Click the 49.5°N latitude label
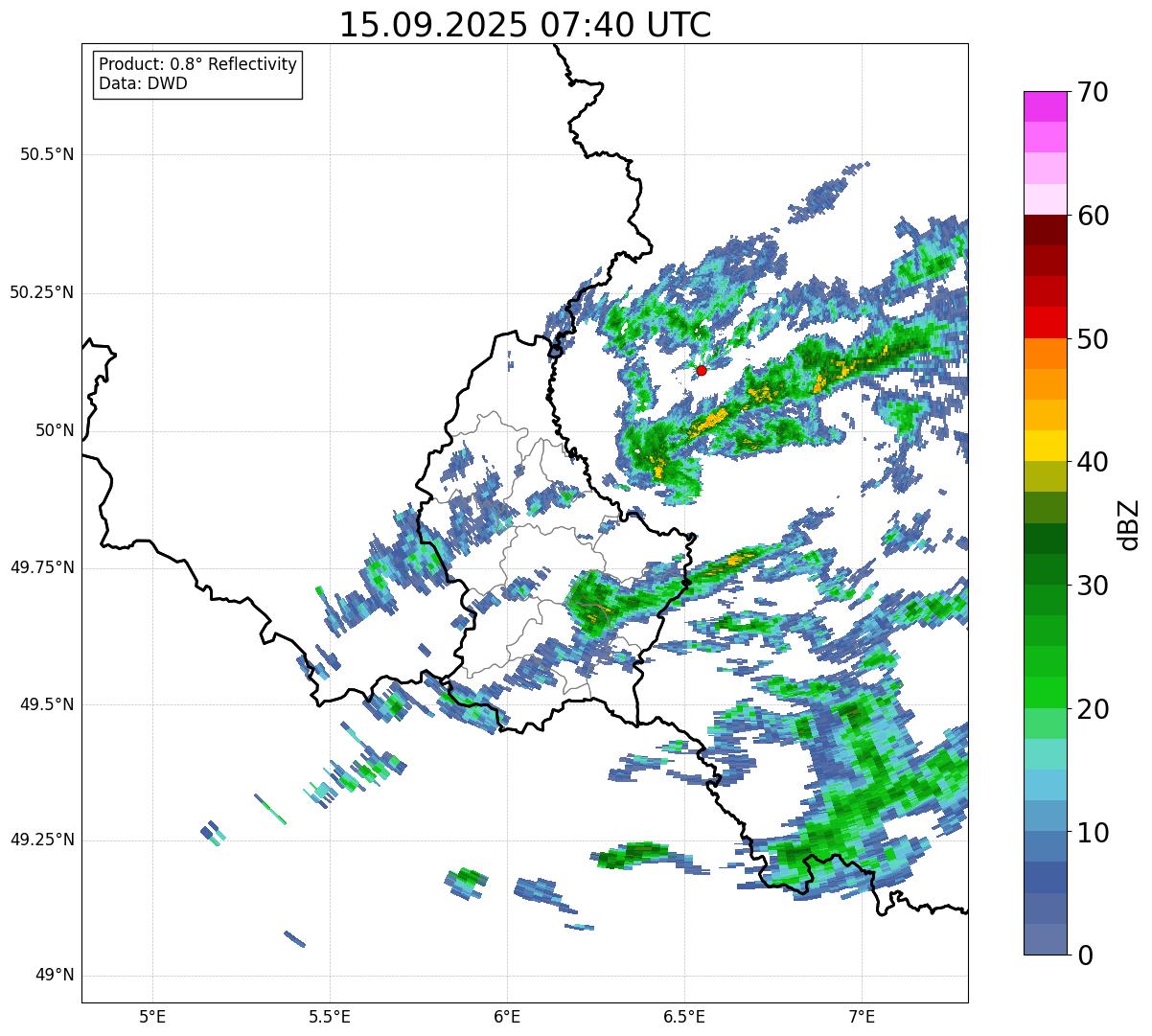The image size is (1152, 1036). [x=47, y=704]
